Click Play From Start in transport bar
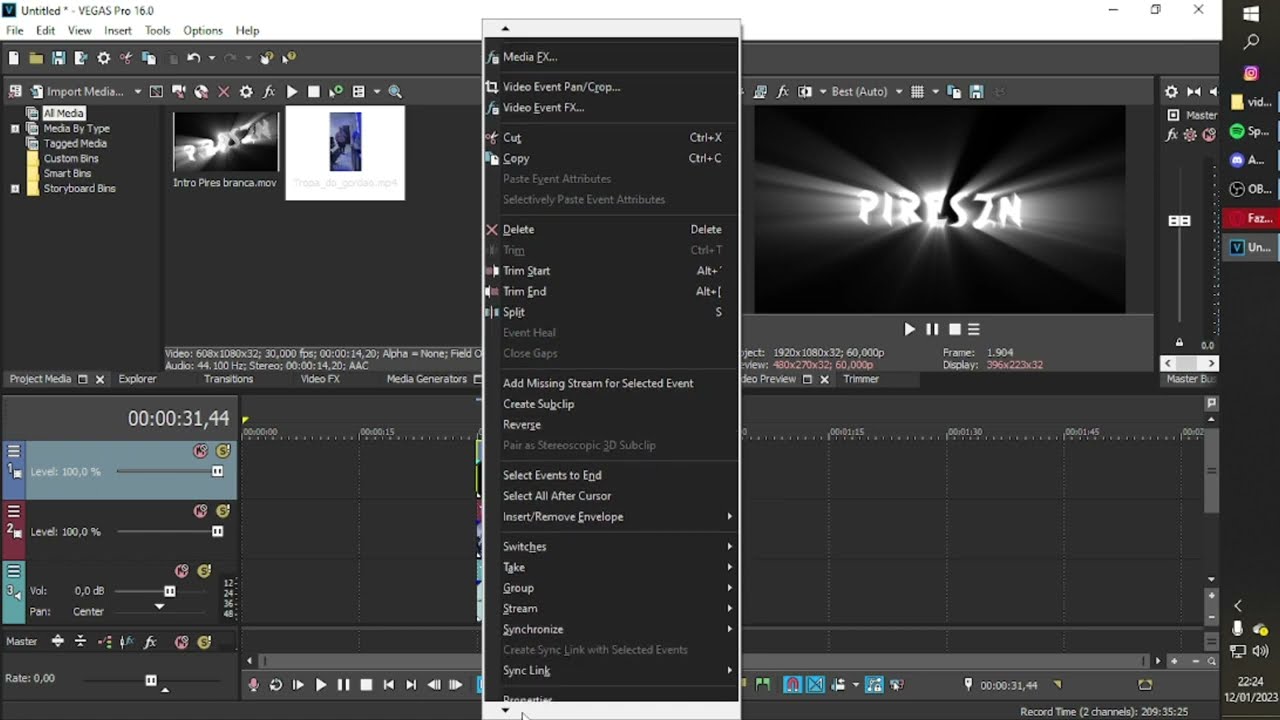Screen dimensions: 1280x720 (298, 685)
